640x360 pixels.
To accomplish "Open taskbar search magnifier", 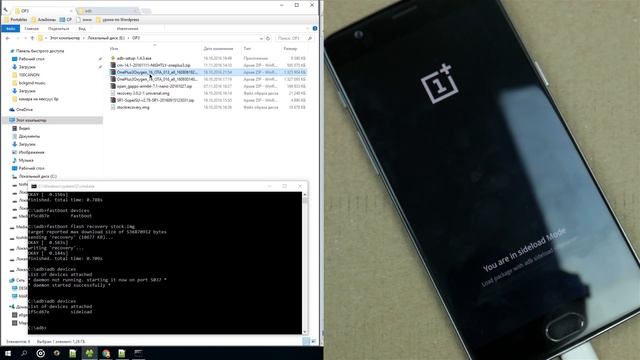I will 24,353.
